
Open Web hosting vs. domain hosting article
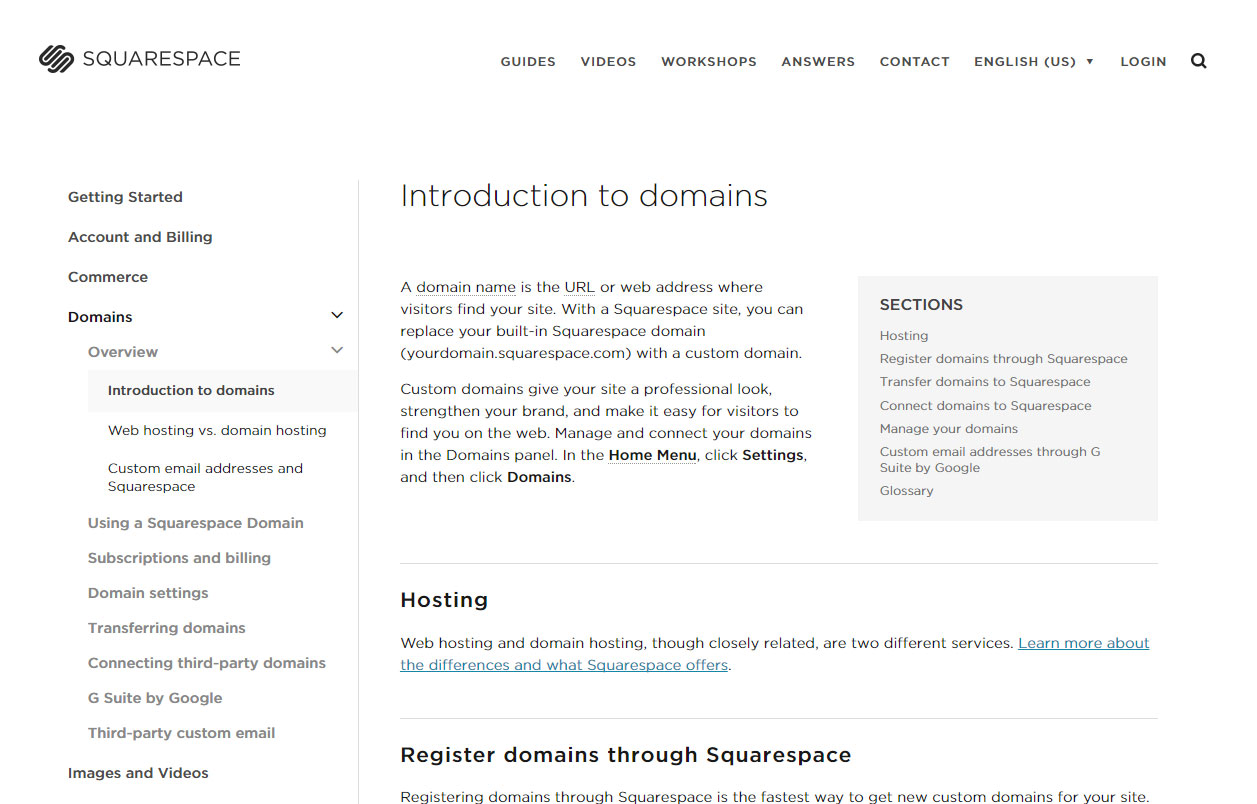217,430
